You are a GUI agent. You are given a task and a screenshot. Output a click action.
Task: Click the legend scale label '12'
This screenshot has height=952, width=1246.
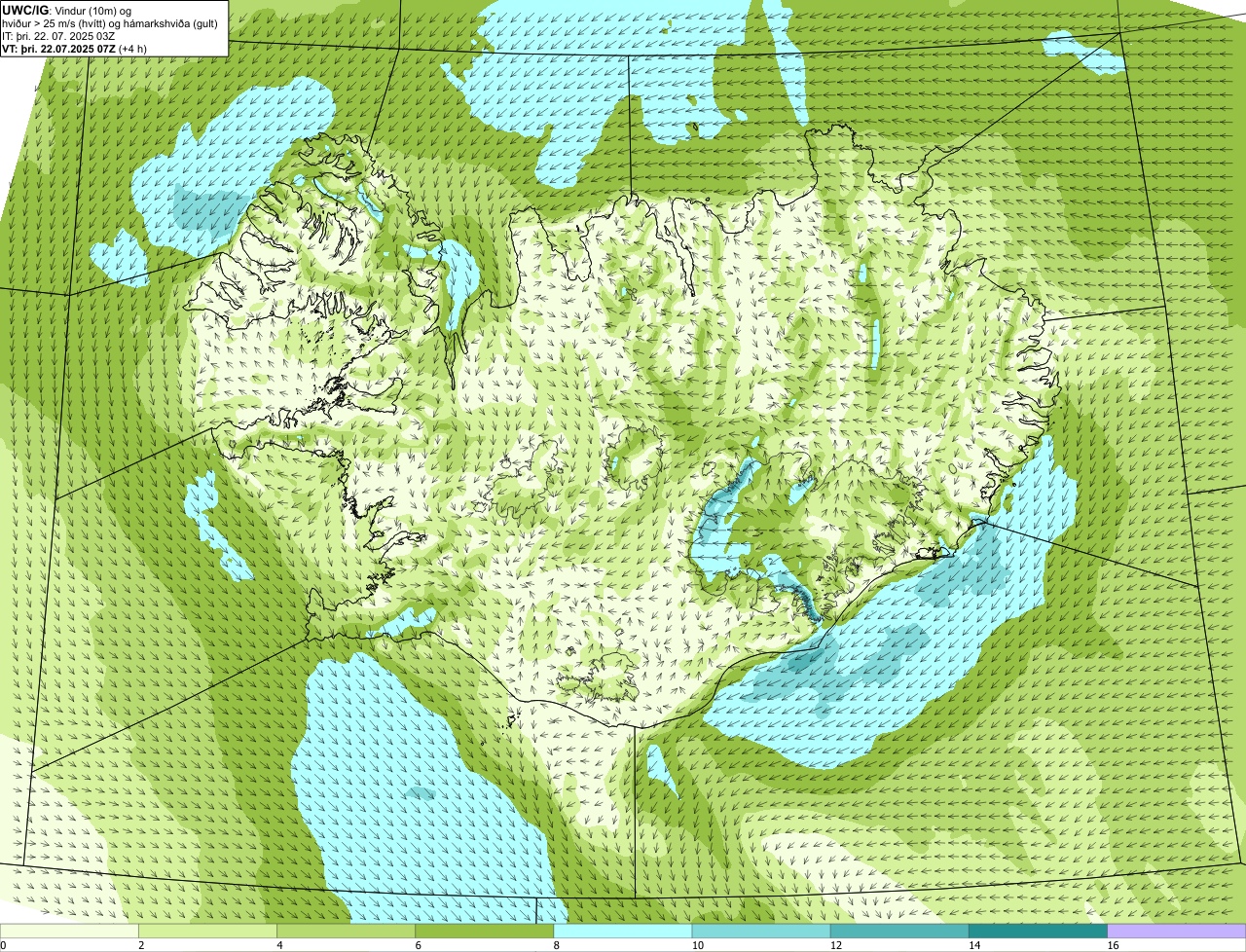click(x=835, y=945)
